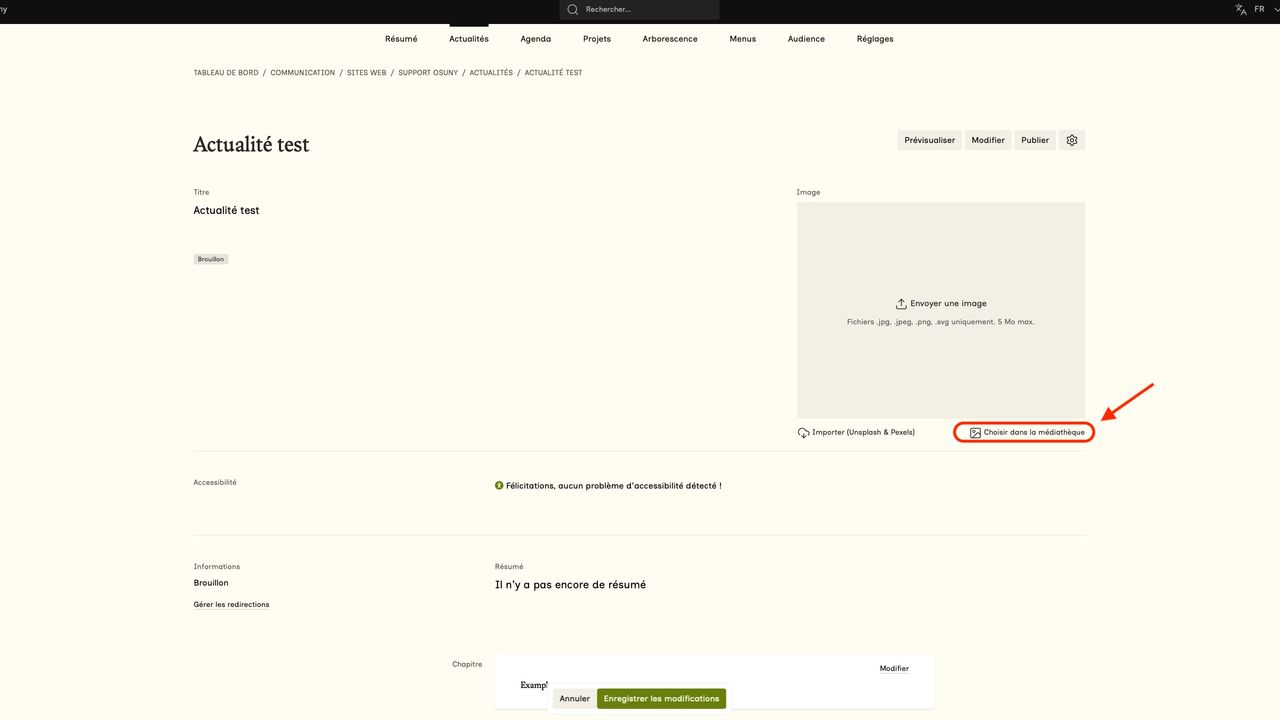Navigate to Support Osuny in breadcrumb
Screen dimensions: 1280x720
pyautogui.click(x=428, y=73)
